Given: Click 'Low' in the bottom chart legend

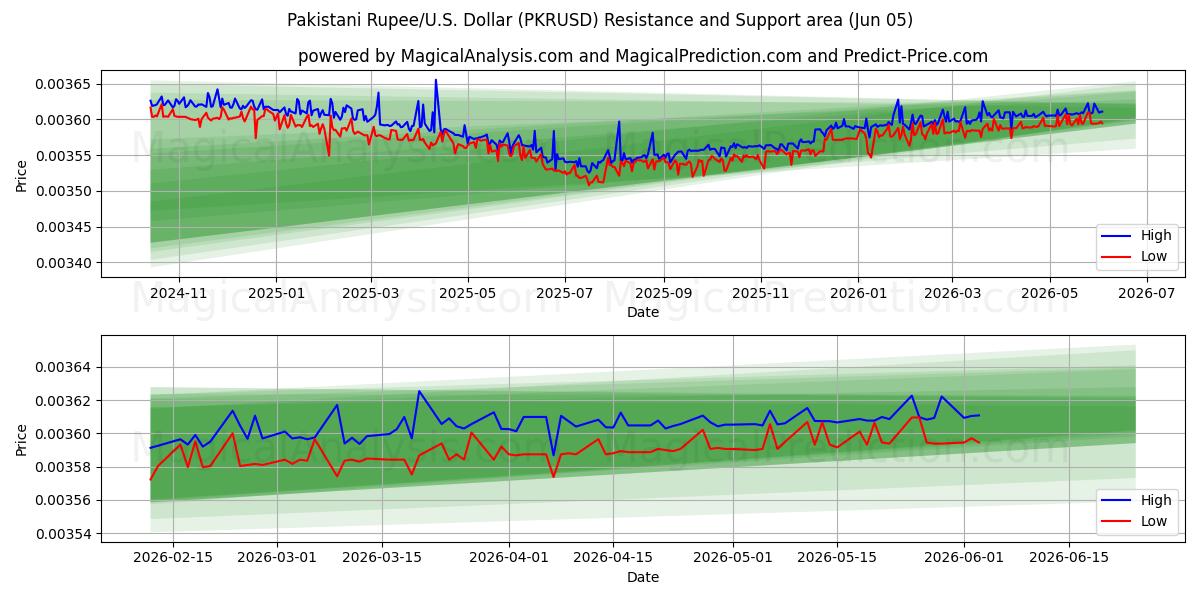Looking at the screenshot, I should click(x=1154, y=521).
